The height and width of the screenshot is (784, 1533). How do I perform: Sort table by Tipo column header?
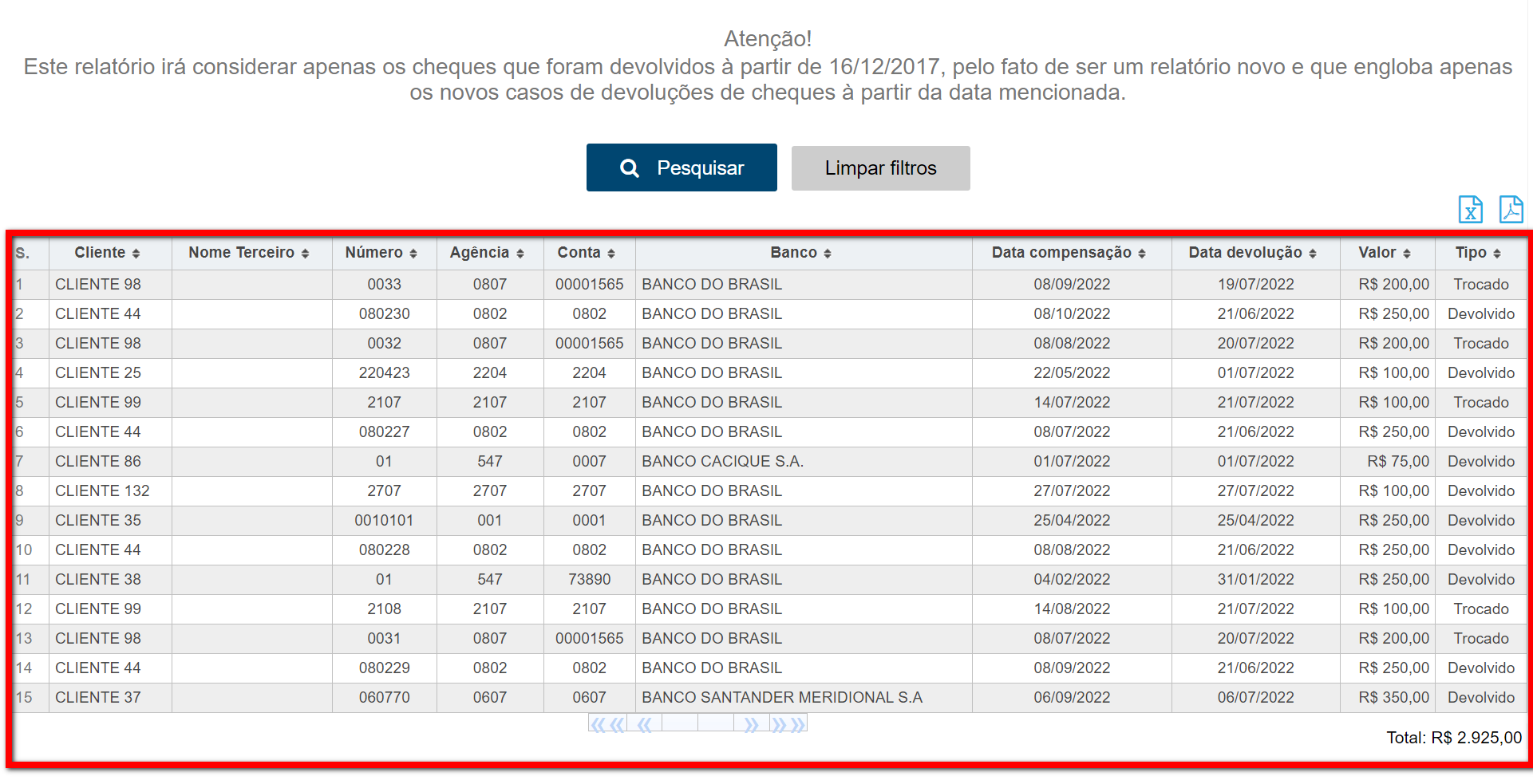1477,253
